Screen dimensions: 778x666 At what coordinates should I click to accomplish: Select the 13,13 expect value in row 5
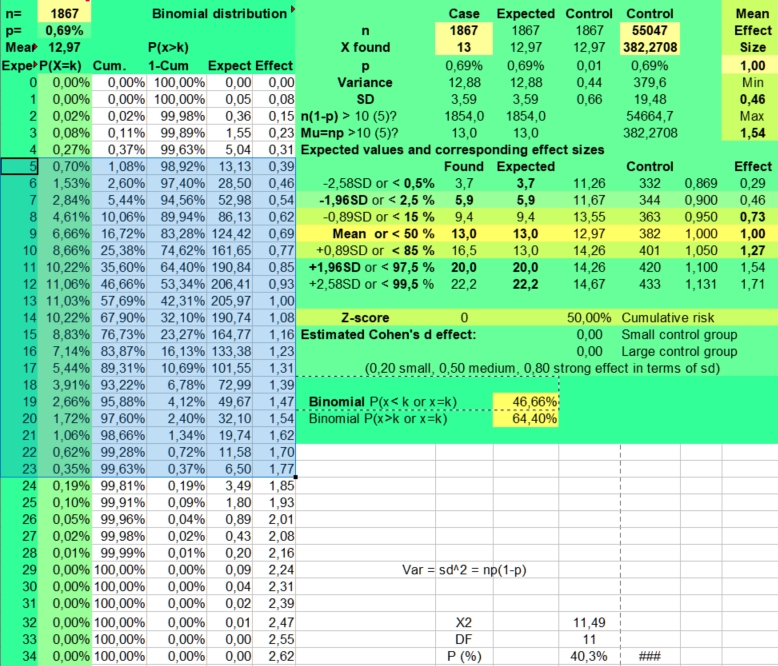[x=230, y=166]
